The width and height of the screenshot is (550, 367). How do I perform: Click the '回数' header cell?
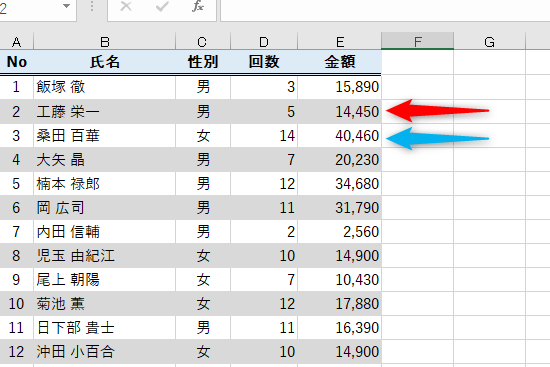coord(264,62)
